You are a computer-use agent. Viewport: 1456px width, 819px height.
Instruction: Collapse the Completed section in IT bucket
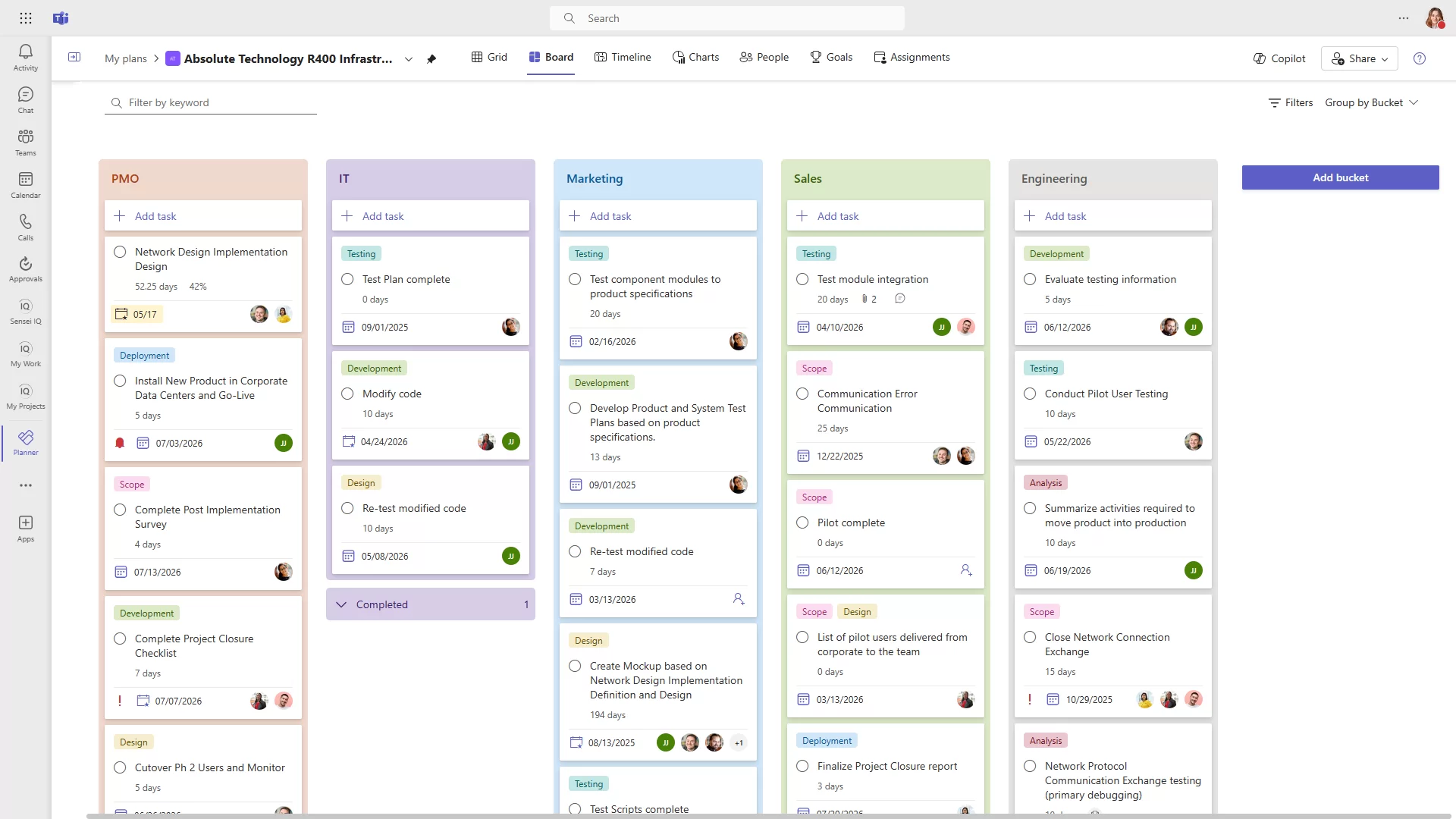pyautogui.click(x=342, y=604)
